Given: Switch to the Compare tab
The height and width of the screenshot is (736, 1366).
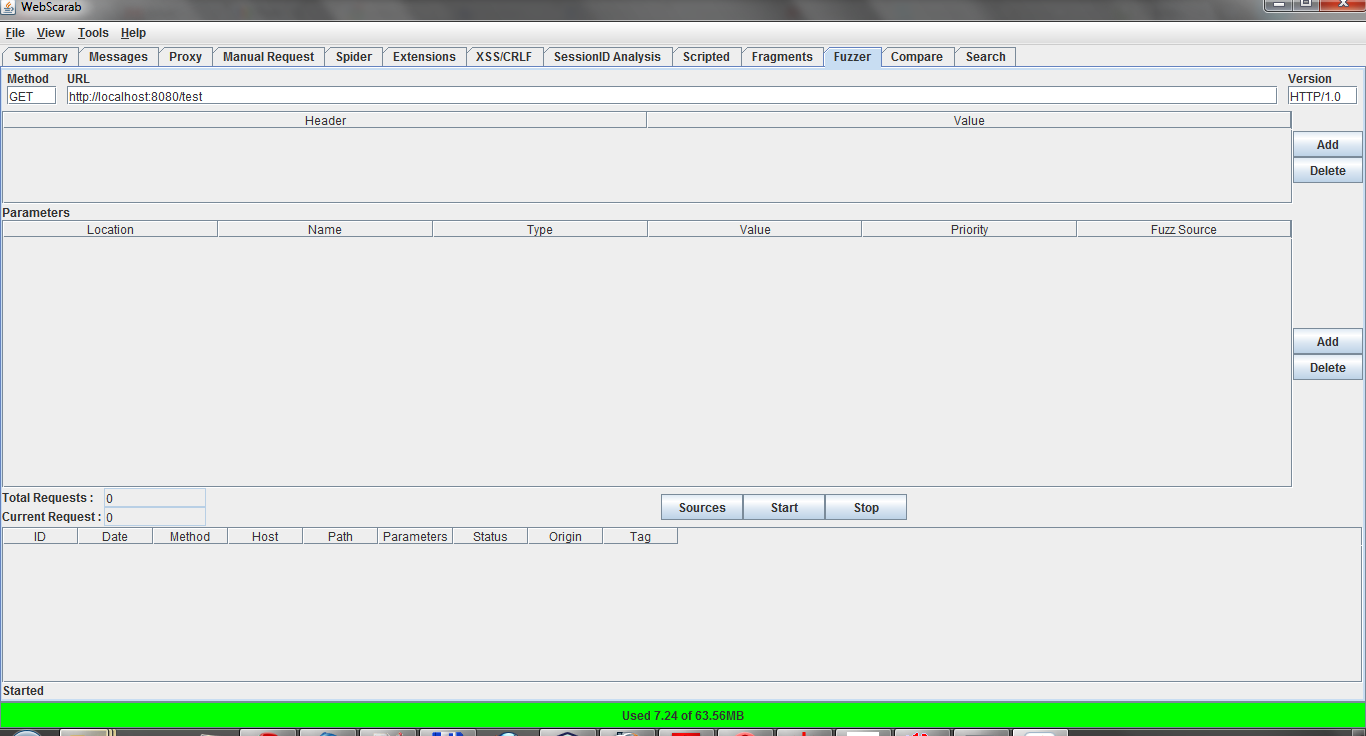Looking at the screenshot, I should pos(917,57).
